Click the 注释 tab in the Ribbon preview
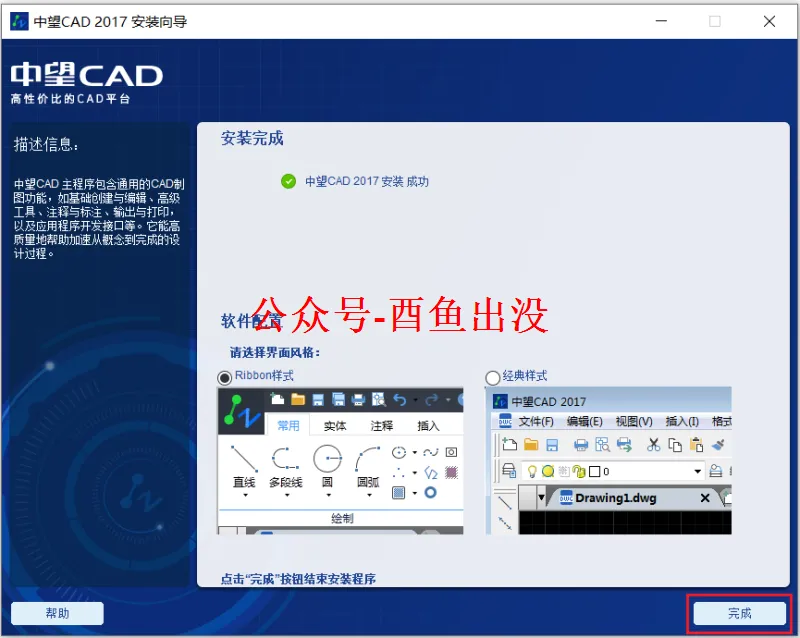 (x=382, y=426)
